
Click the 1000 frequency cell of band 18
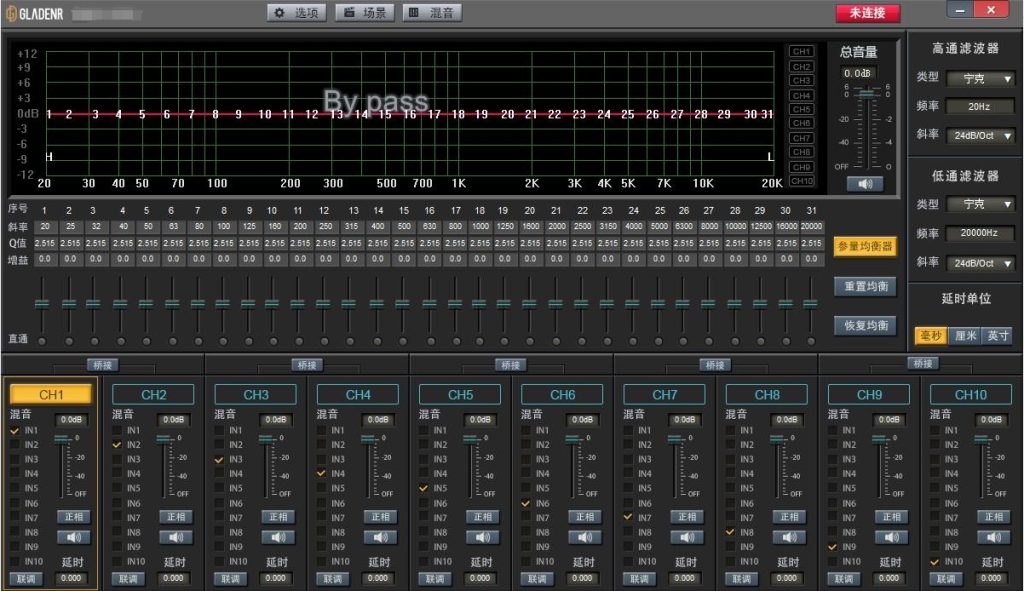480,227
